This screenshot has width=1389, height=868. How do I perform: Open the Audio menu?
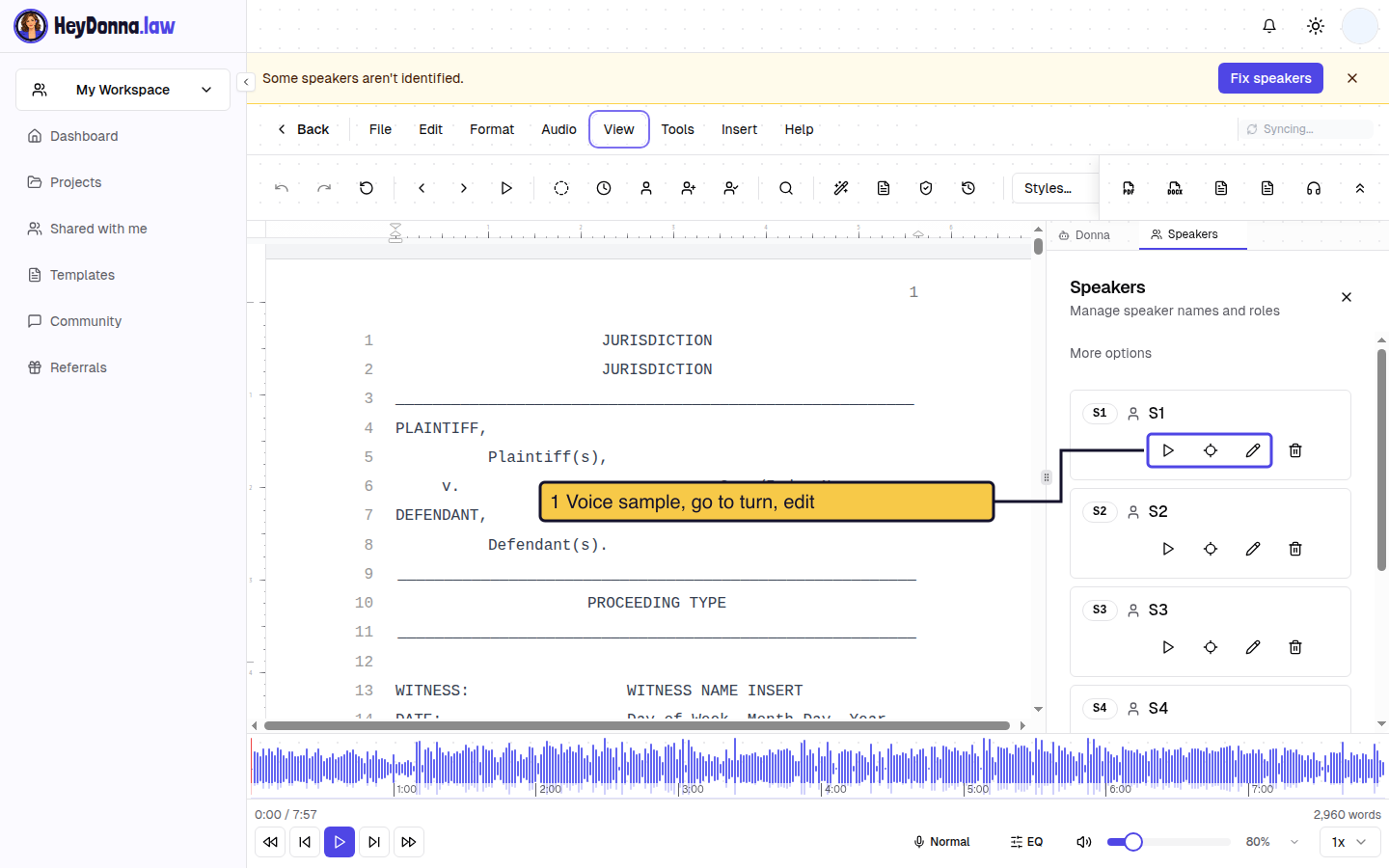point(558,129)
